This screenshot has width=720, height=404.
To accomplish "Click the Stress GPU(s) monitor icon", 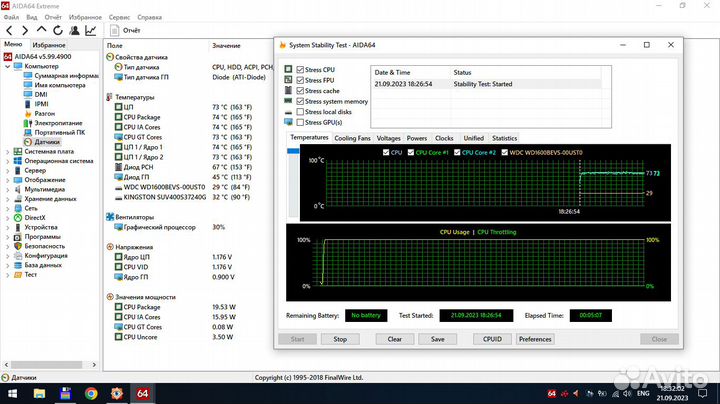I will 288,122.
